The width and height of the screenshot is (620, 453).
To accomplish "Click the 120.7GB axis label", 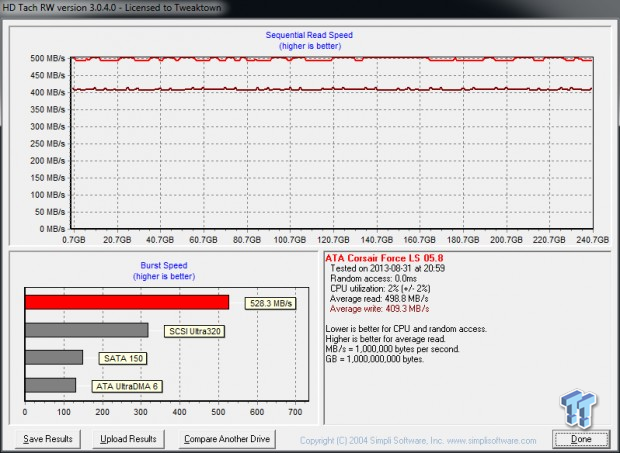I will (x=333, y=240).
